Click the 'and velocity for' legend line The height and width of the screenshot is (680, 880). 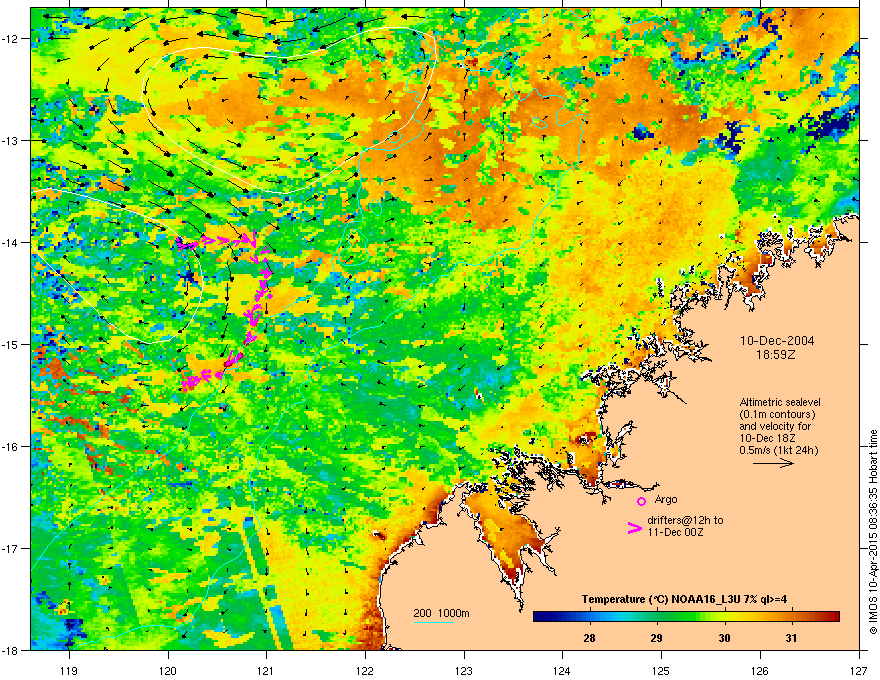[x=774, y=426]
